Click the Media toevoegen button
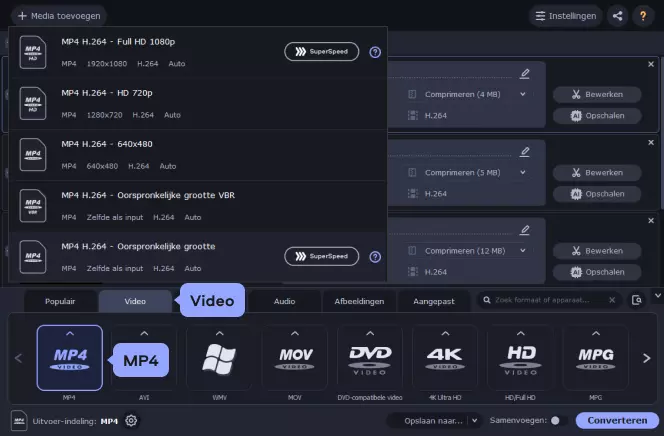The image size is (664, 436). [59, 16]
